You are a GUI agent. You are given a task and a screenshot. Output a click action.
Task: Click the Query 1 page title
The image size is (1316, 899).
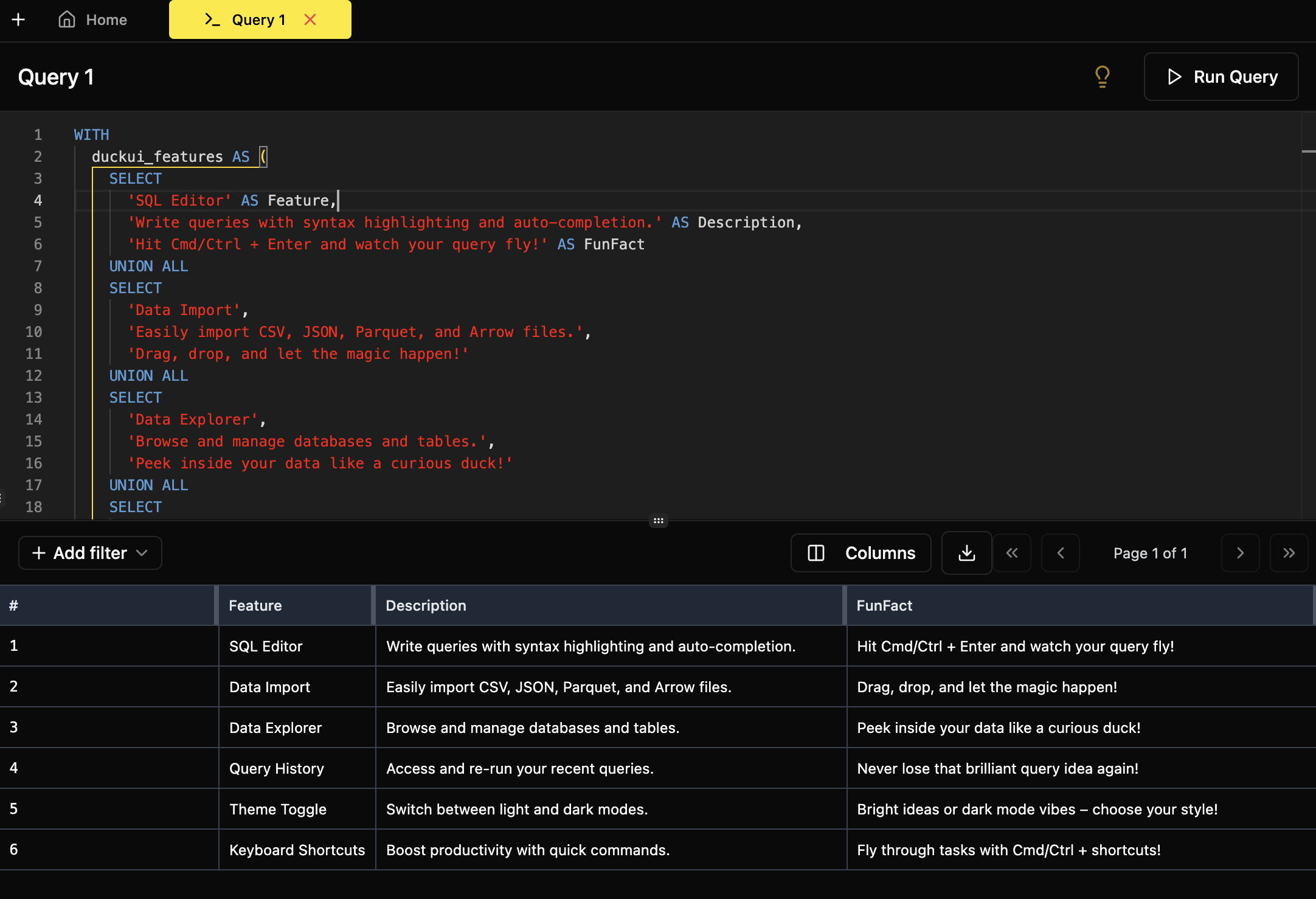56,77
